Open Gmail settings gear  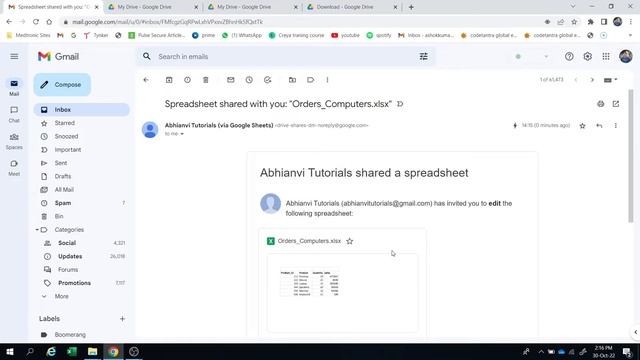pyautogui.click(x=587, y=56)
